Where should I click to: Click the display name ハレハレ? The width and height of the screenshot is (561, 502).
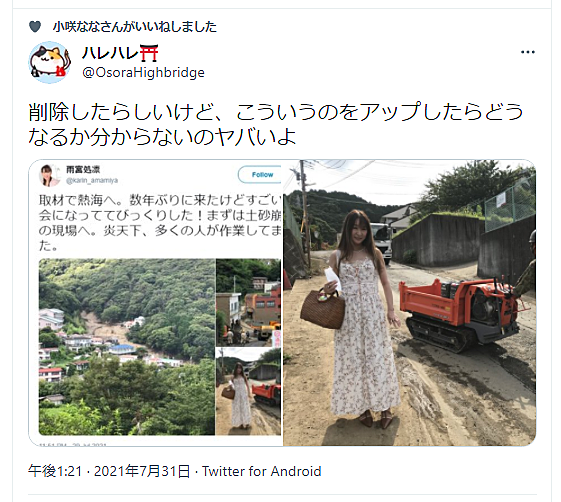(x=110, y=53)
